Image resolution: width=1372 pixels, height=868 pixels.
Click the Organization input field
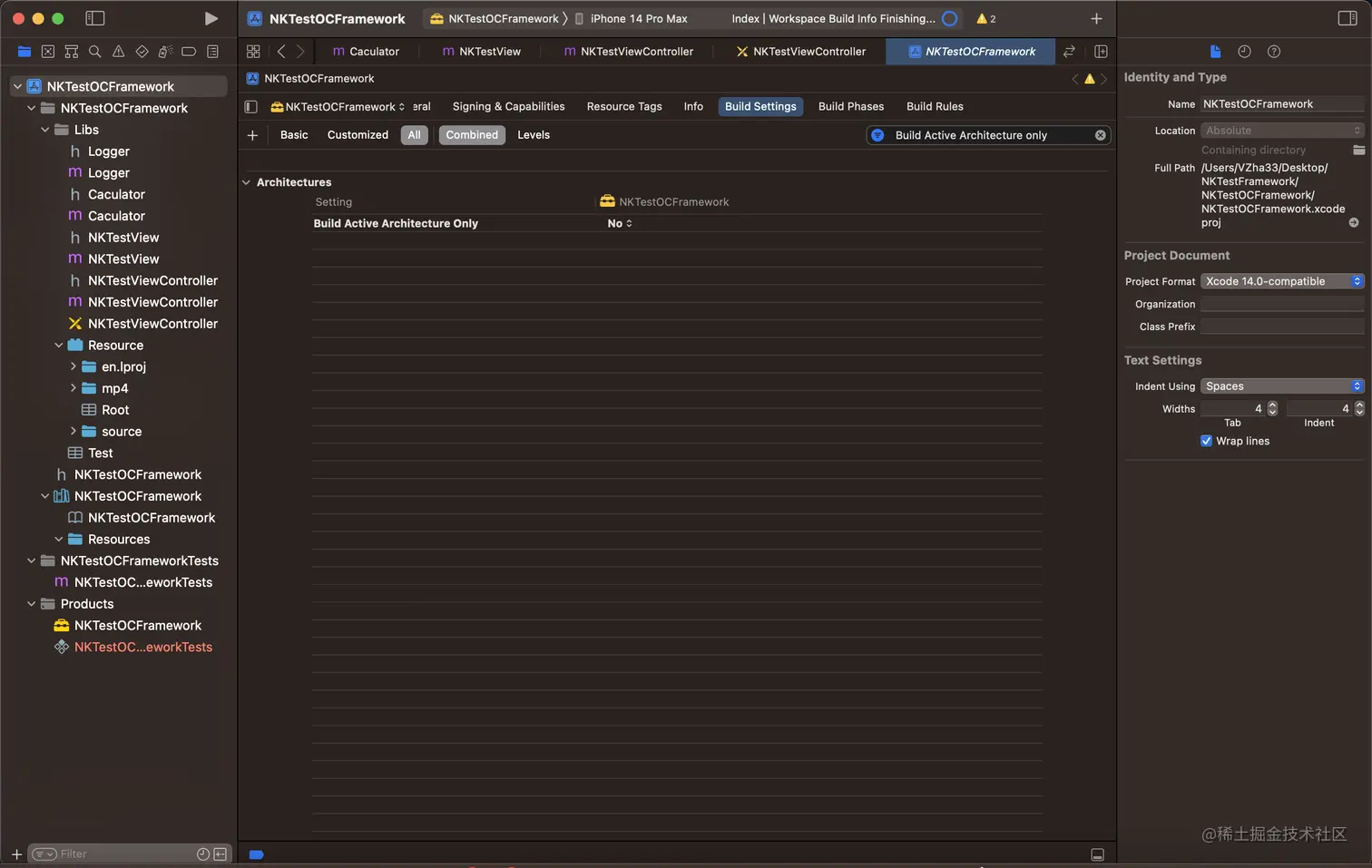[1282, 304]
